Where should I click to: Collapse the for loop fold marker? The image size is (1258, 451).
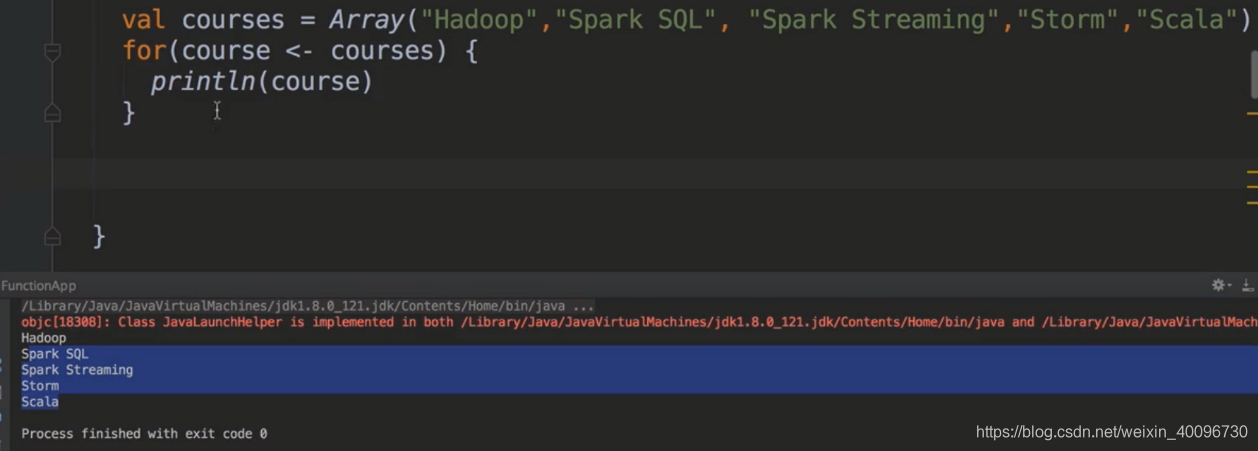tap(53, 52)
